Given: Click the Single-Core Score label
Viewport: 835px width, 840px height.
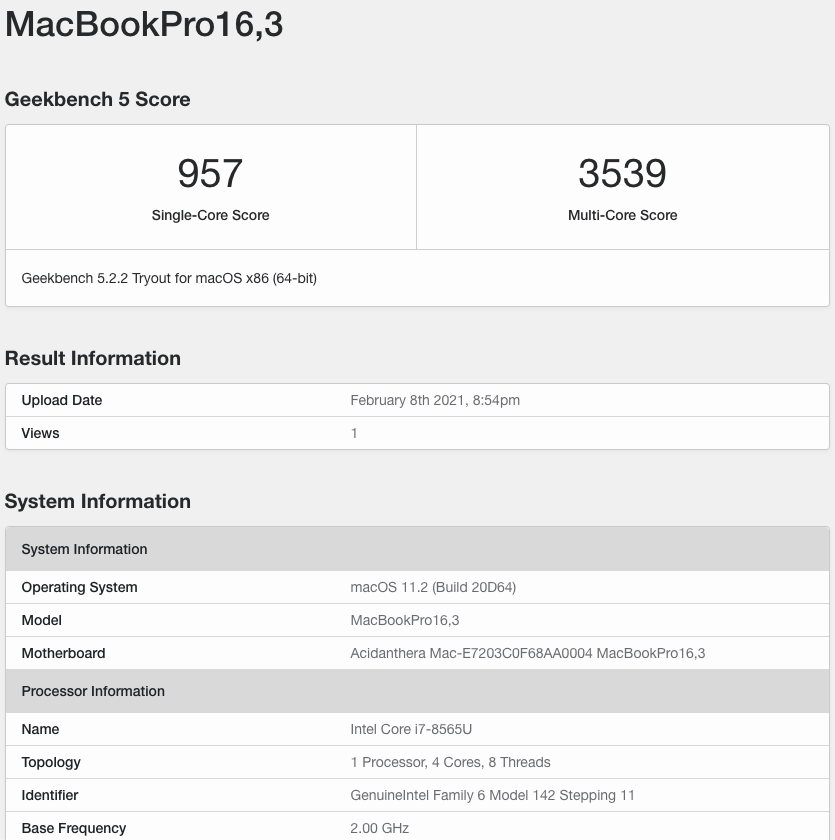Looking at the screenshot, I should point(210,215).
